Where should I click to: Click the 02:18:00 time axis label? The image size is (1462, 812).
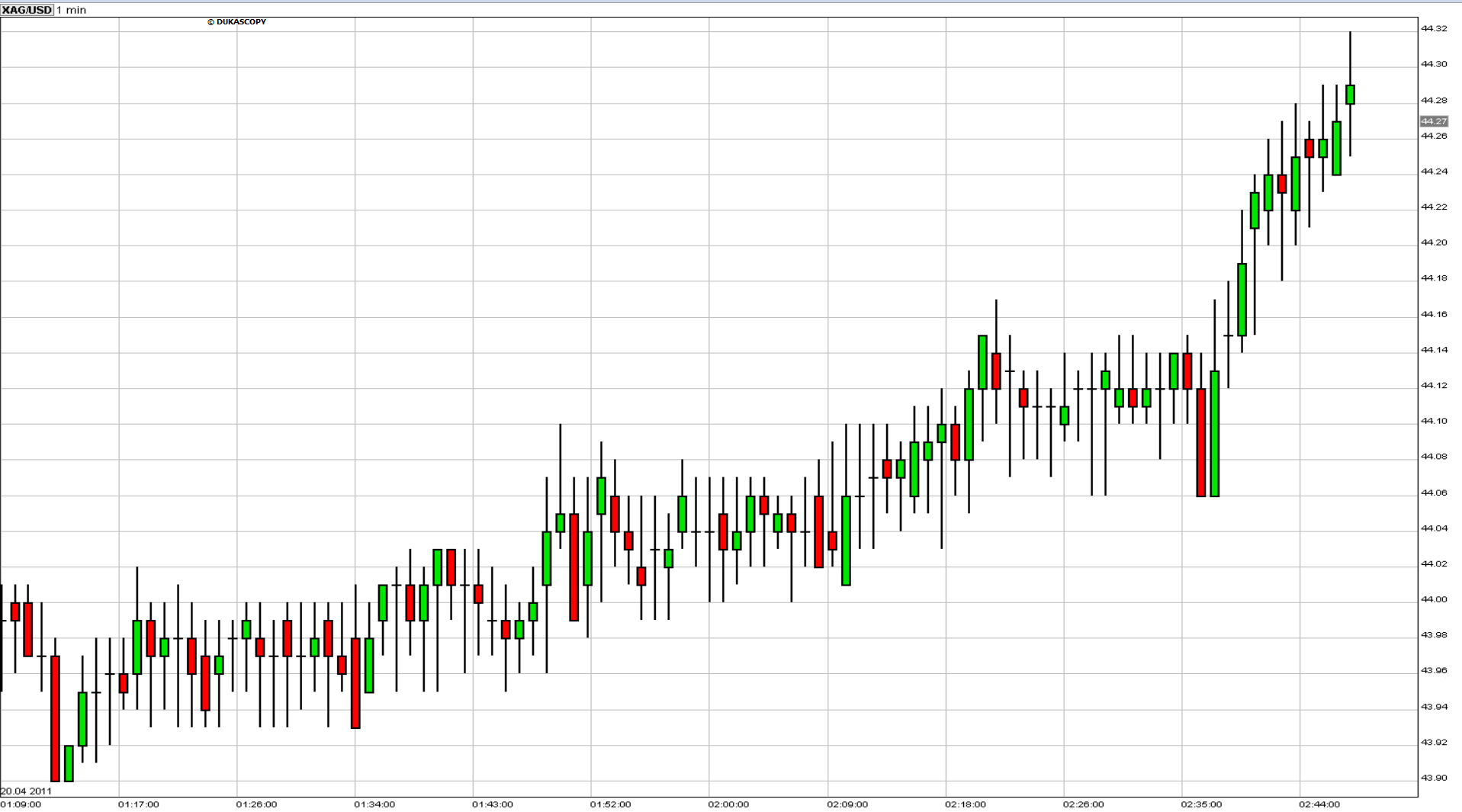tap(965, 804)
